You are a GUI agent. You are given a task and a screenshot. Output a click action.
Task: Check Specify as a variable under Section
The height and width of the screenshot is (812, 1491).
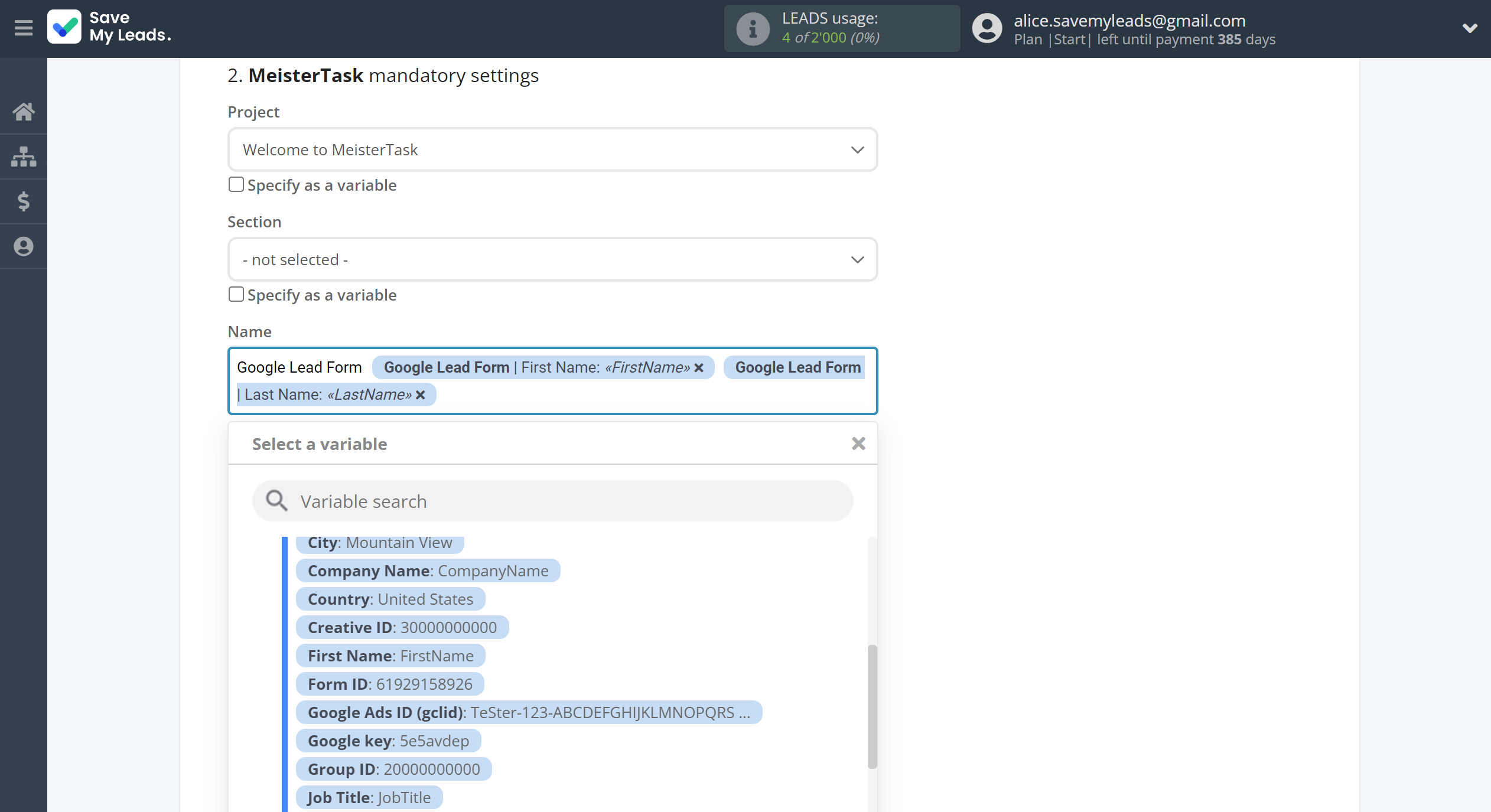point(236,295)
